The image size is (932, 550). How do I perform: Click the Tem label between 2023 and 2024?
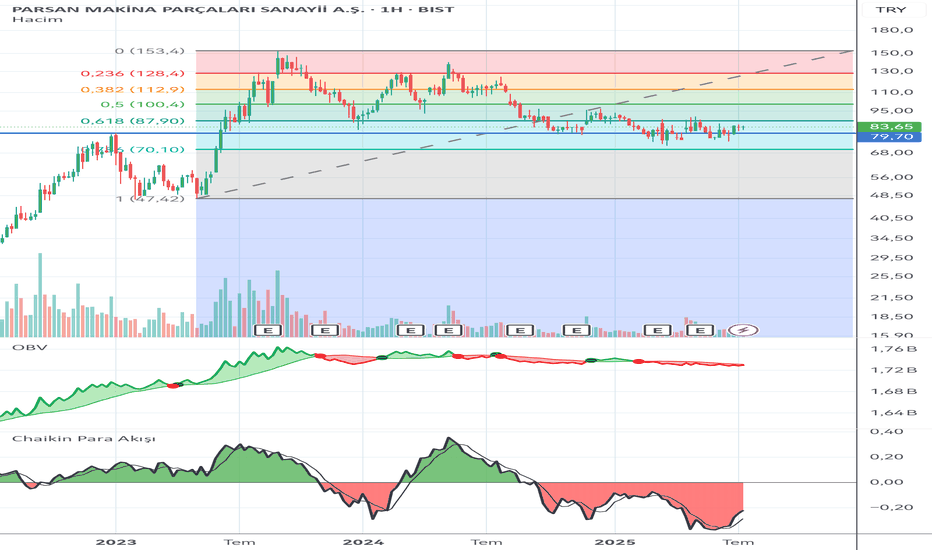click(240, 542)
